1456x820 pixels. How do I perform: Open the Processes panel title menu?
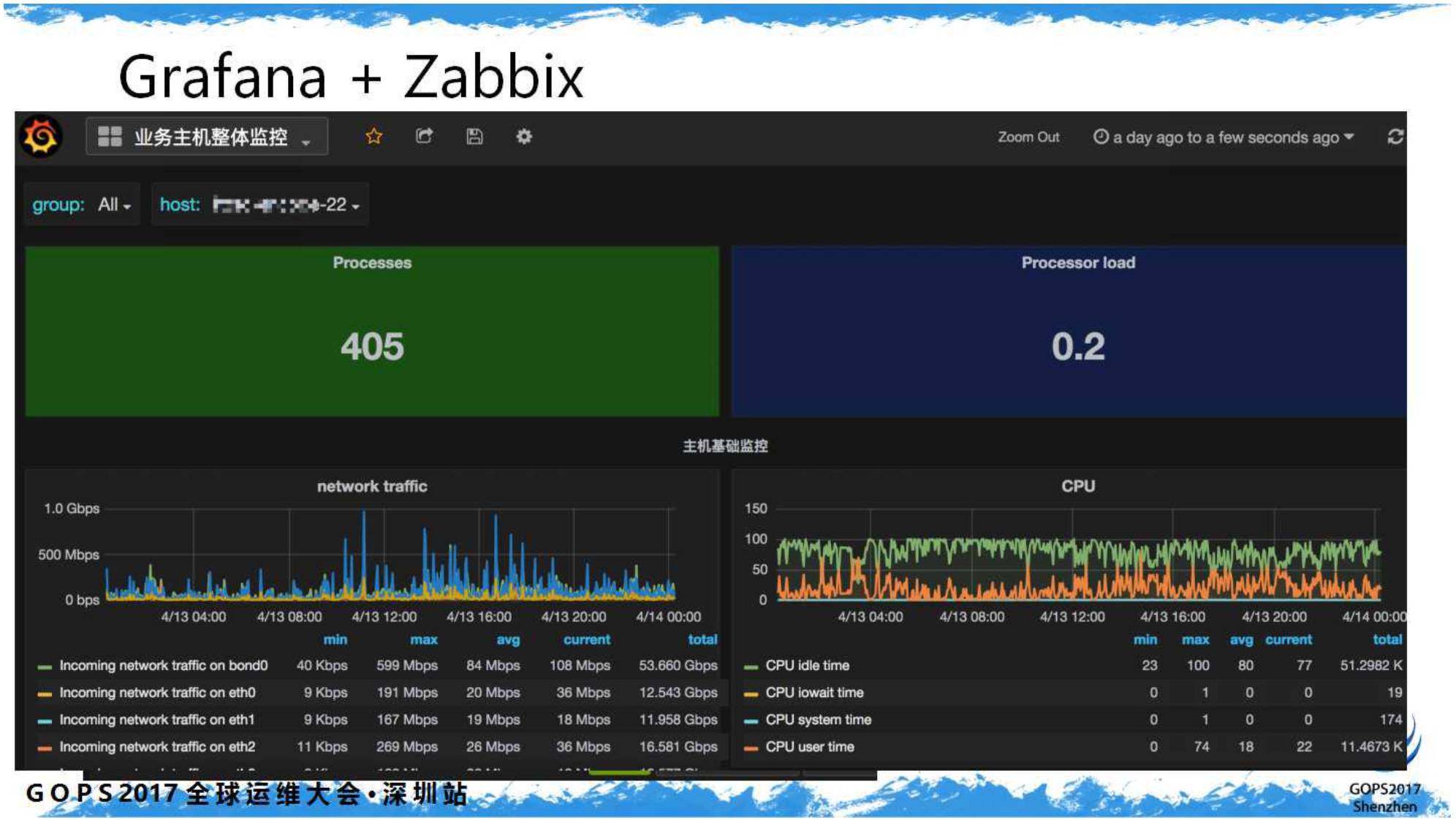(x=372, y=263)
